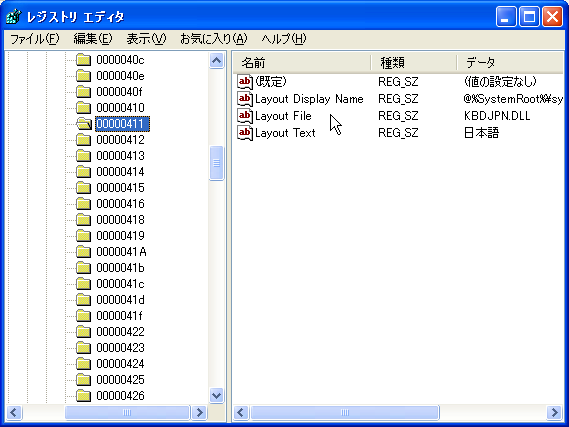Click REG_SZ type of (既定) row
This screenshot has width=569, height=427.
point(398,82)
